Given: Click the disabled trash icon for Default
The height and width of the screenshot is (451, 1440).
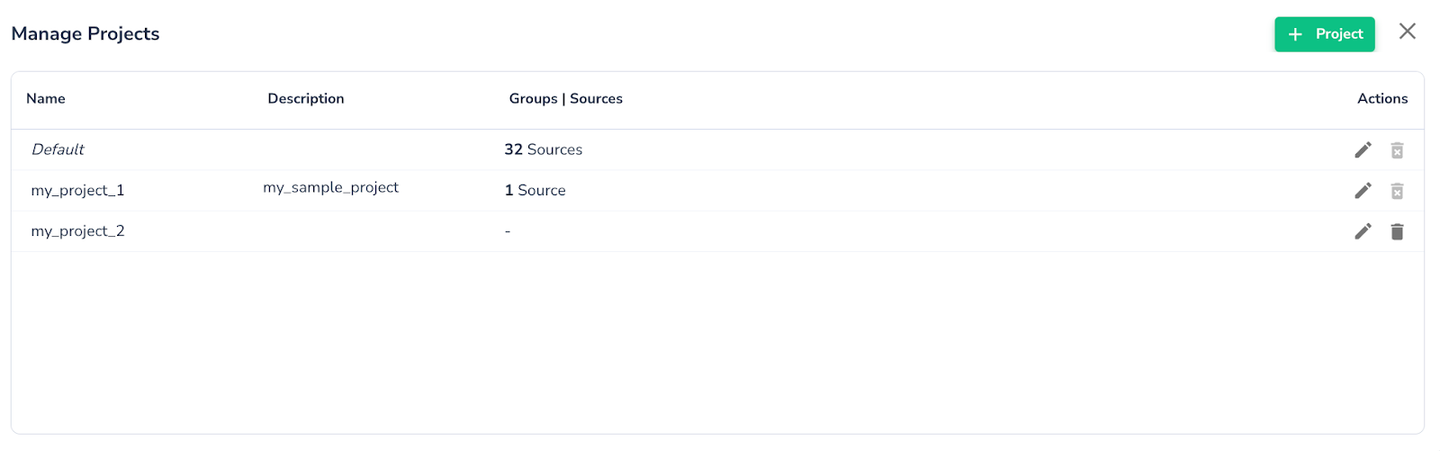Looking at the screenshot, I should [x=1397, y=150].
